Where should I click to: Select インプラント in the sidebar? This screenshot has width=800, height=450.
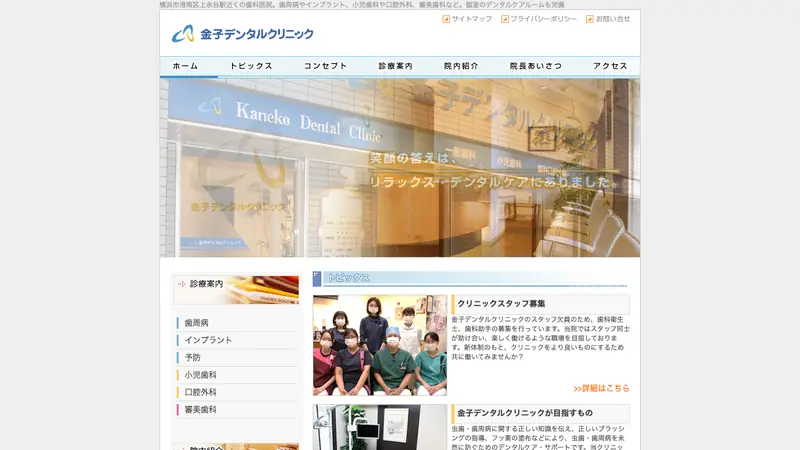tap(208, 340)
